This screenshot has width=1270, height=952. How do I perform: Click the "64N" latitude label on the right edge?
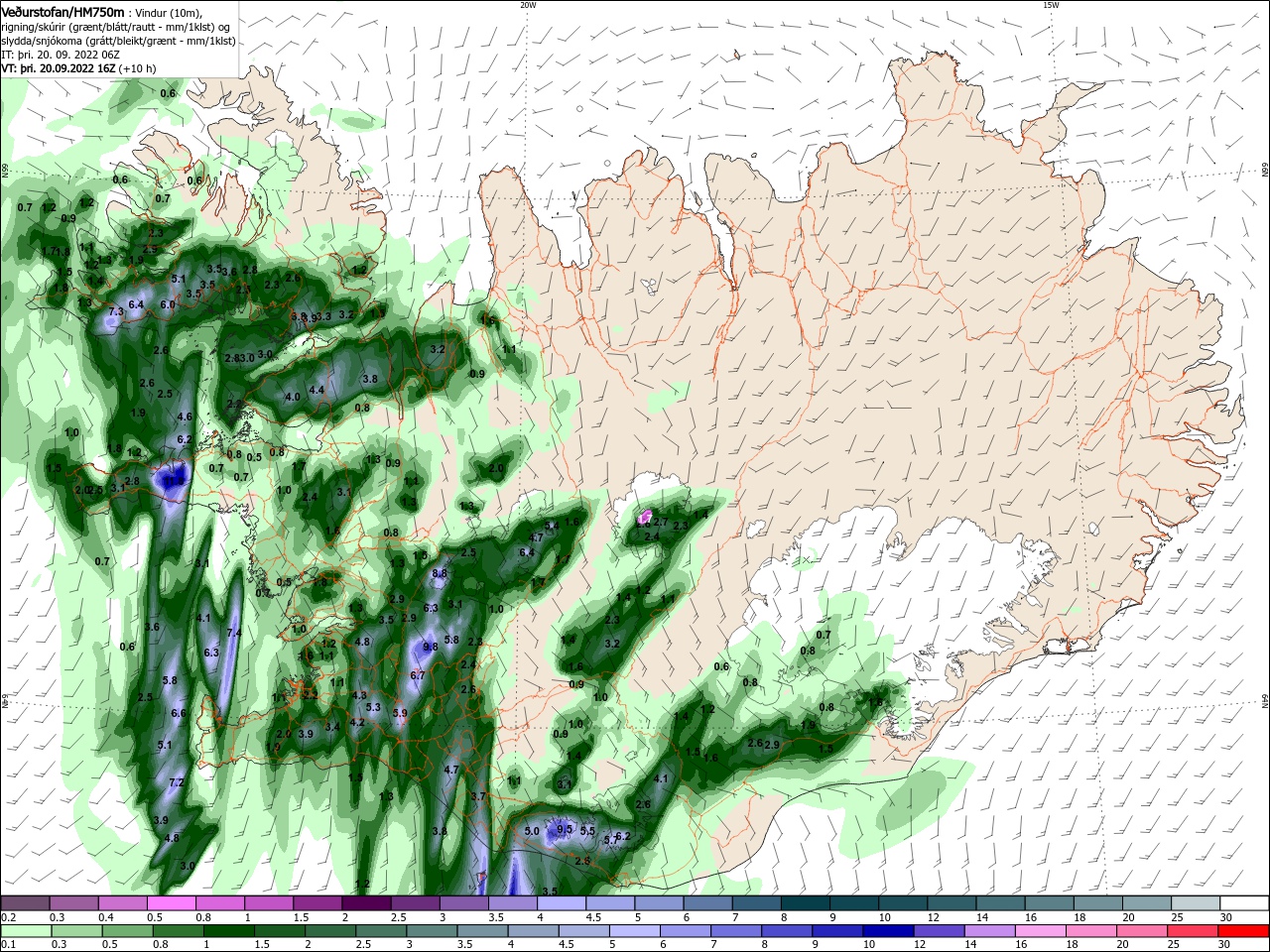[1265, 702]
